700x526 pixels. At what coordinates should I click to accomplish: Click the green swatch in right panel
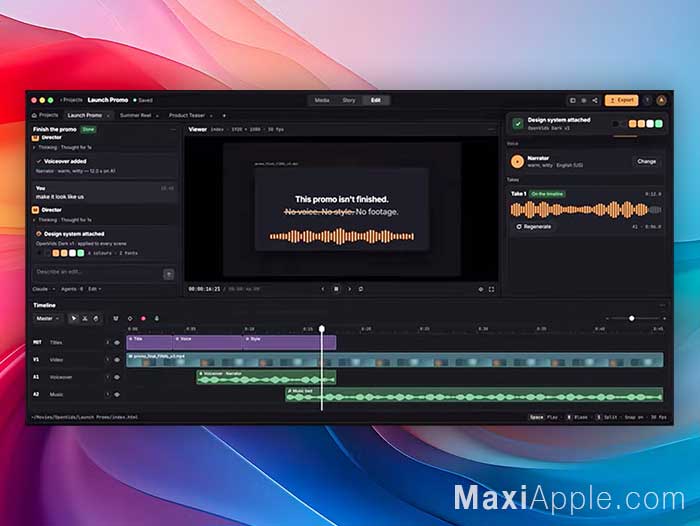coord(659,124)
